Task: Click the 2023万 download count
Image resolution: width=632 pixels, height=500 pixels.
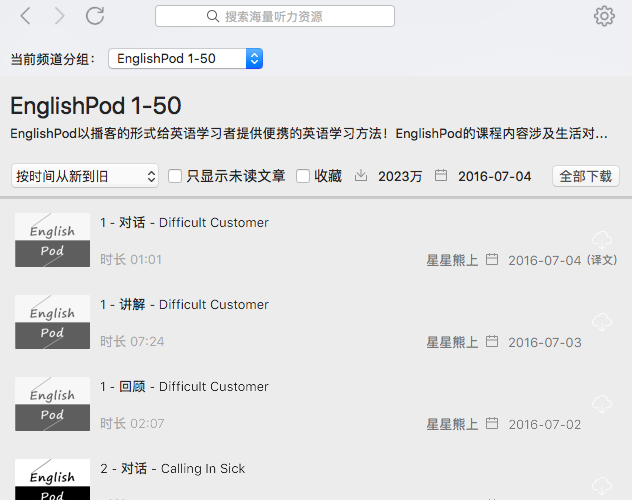Action: (400, 176)
